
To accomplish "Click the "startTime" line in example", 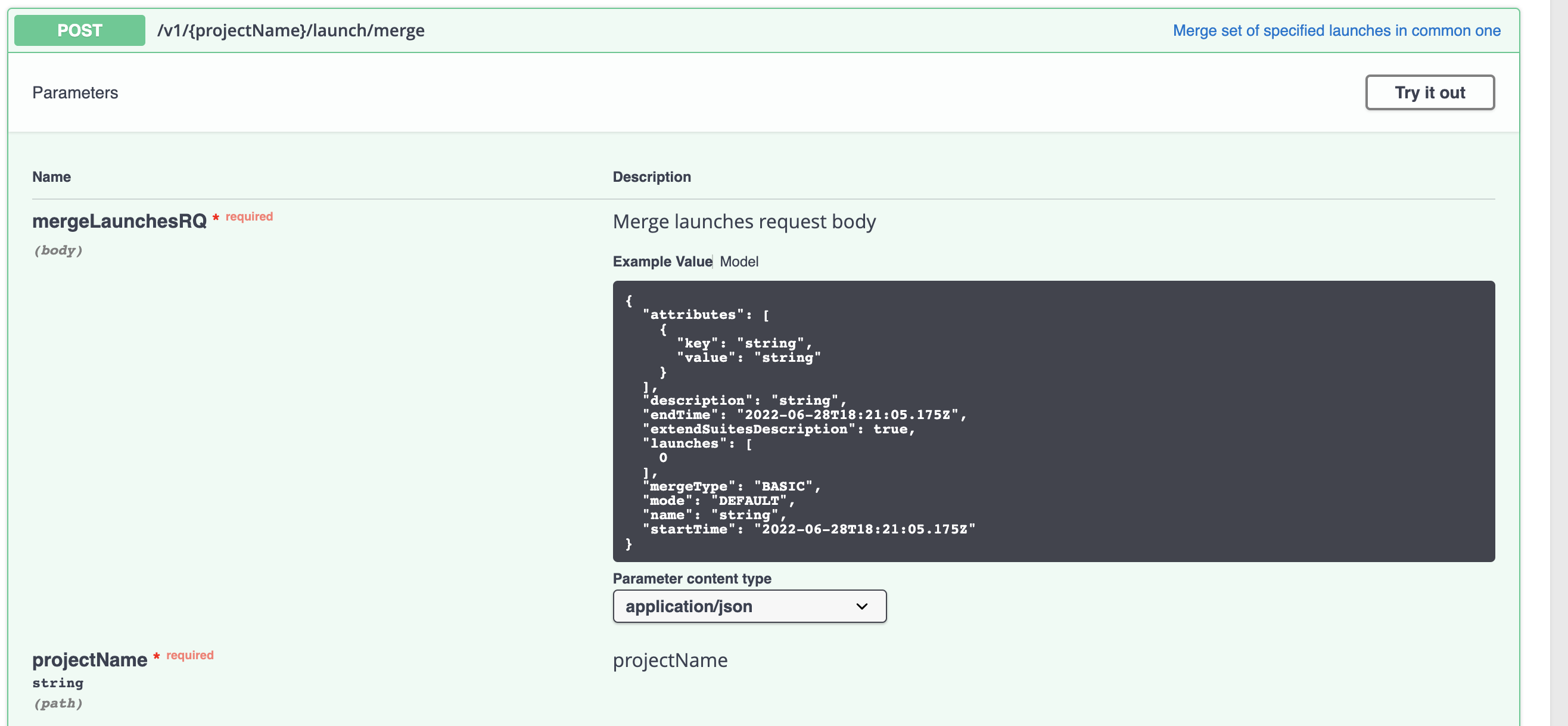I will [809, 529].
